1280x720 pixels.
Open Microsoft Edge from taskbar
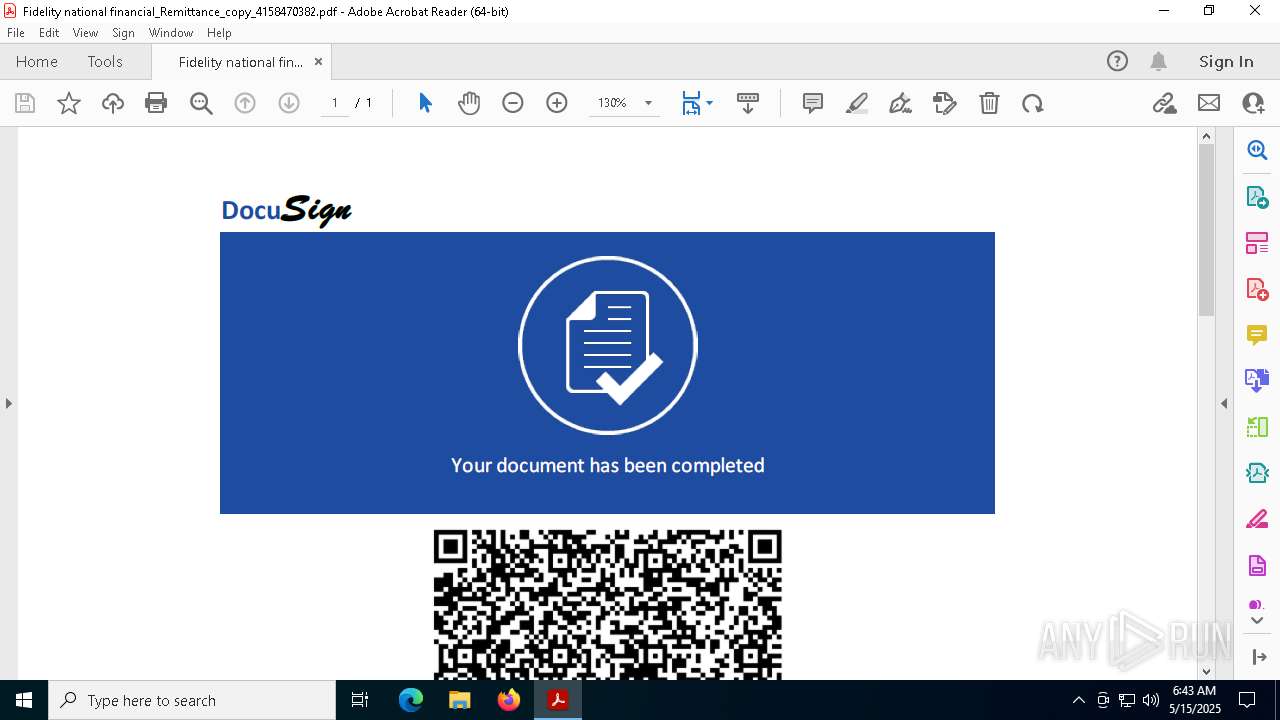(x=411, y=700)
